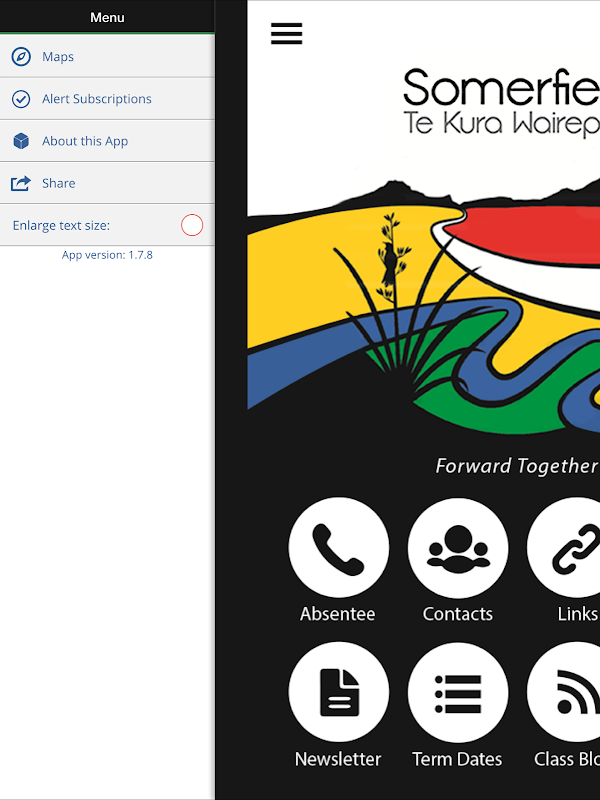Select Maps in the side menu
This screenshot has height=800, width=600.
click(x=107, y=57)
